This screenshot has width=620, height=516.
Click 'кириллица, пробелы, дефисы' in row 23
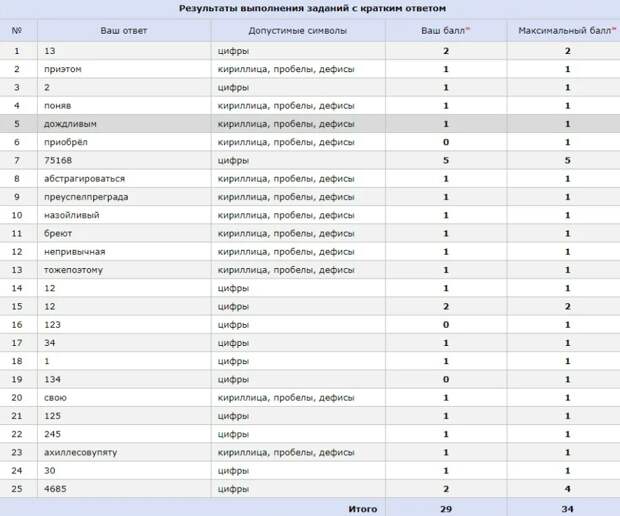click(286, 452)
